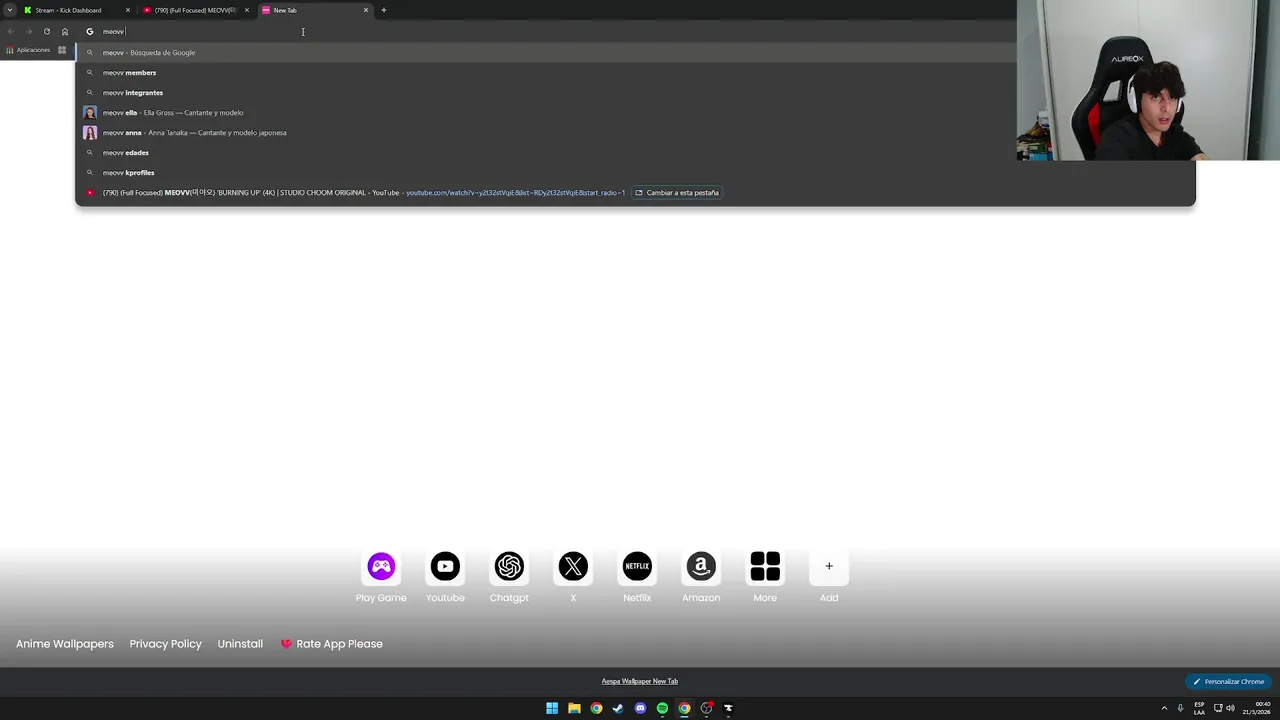Close the MEOVV YouTube tab
This screenshot has width=1280, height=720.
246,10
